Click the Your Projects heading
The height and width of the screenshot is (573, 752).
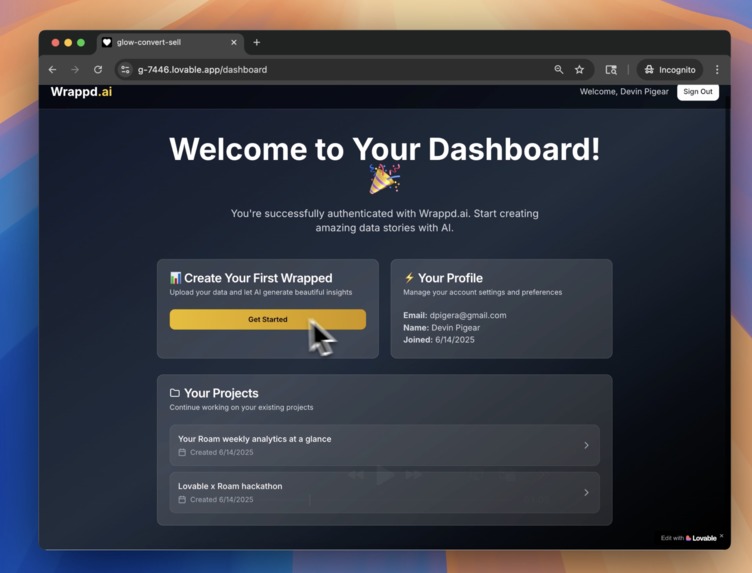(221, 393)
